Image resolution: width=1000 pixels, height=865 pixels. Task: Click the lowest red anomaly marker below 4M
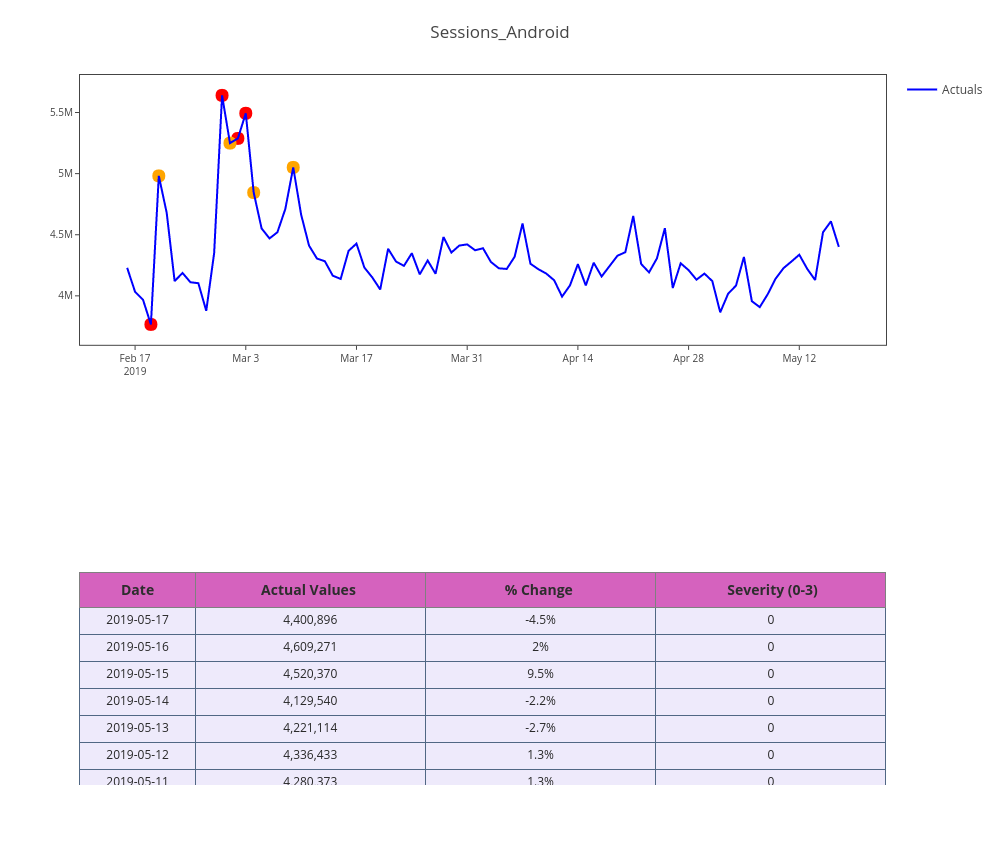(151, 324)
